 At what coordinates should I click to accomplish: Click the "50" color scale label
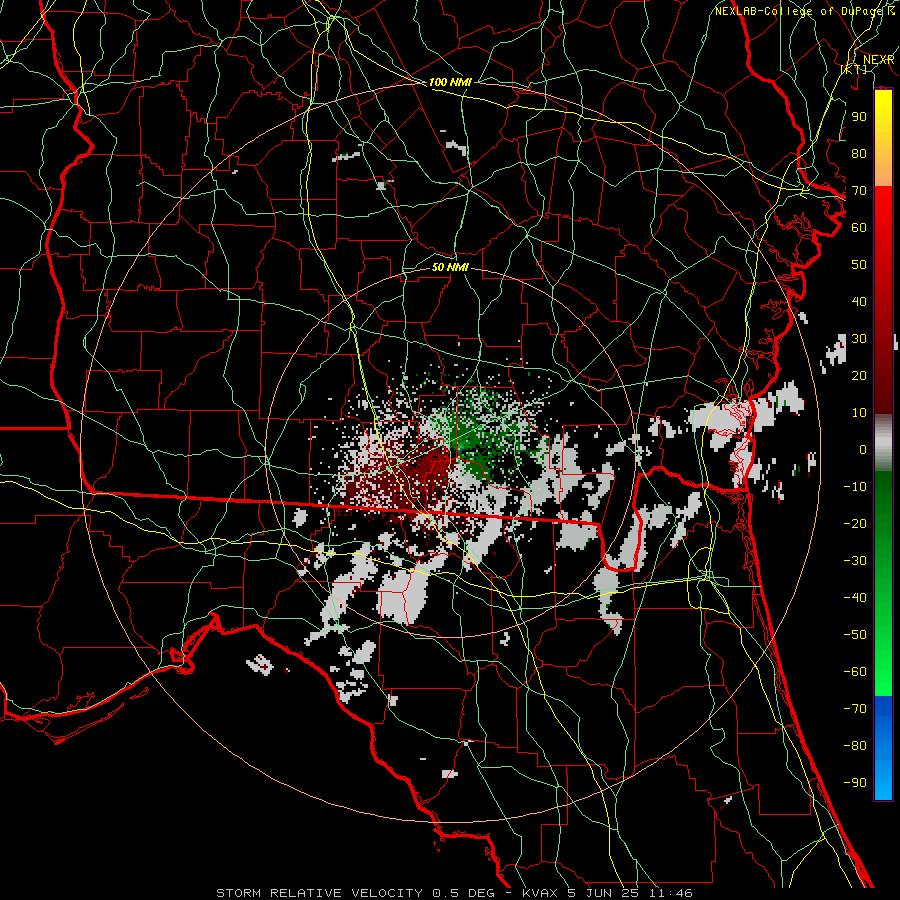pos(859,265)
